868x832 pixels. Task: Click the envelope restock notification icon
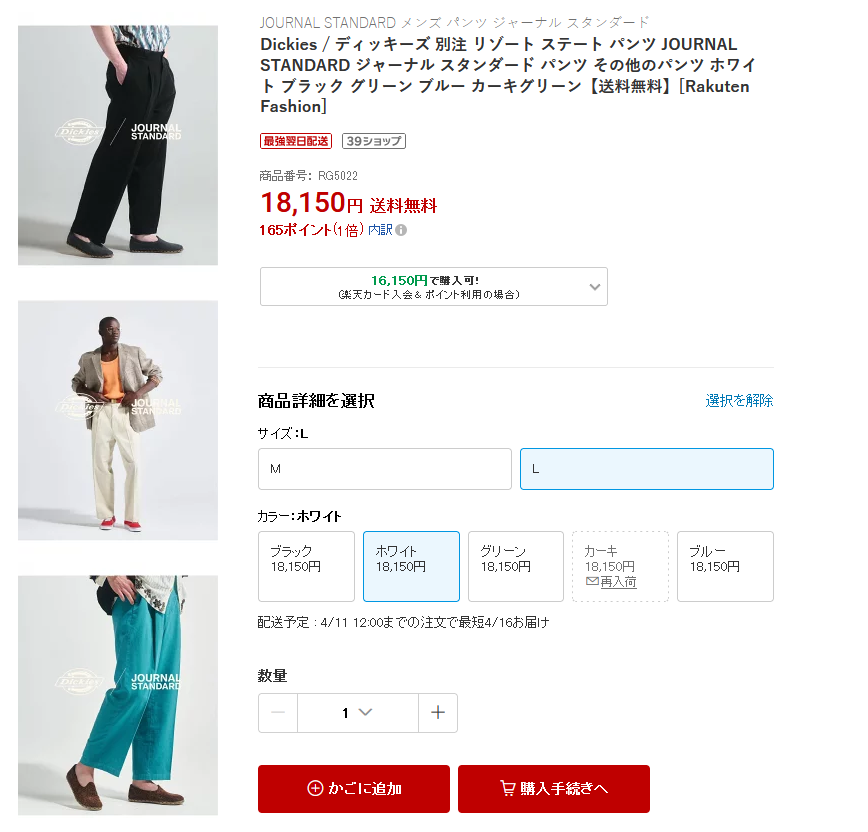592,581
